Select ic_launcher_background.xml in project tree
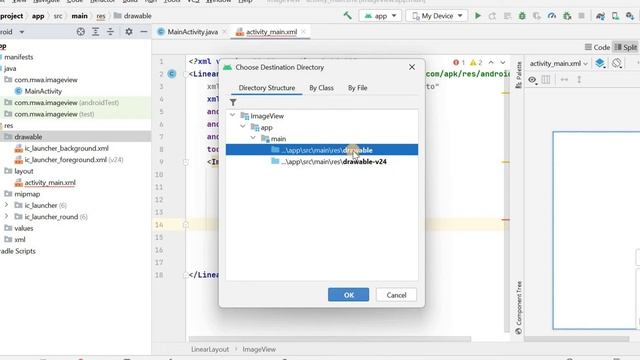This screenshot has height=360, width=640. tap(67, 148)
